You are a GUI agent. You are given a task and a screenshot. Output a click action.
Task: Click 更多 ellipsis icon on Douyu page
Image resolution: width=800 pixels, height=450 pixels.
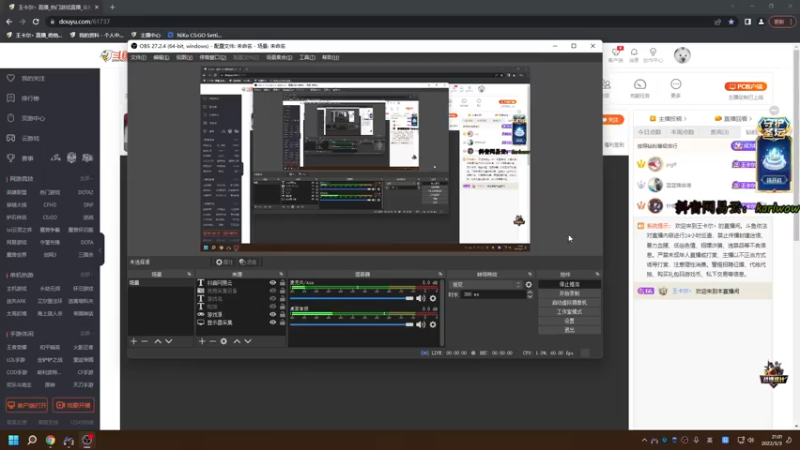pos(676,87)
